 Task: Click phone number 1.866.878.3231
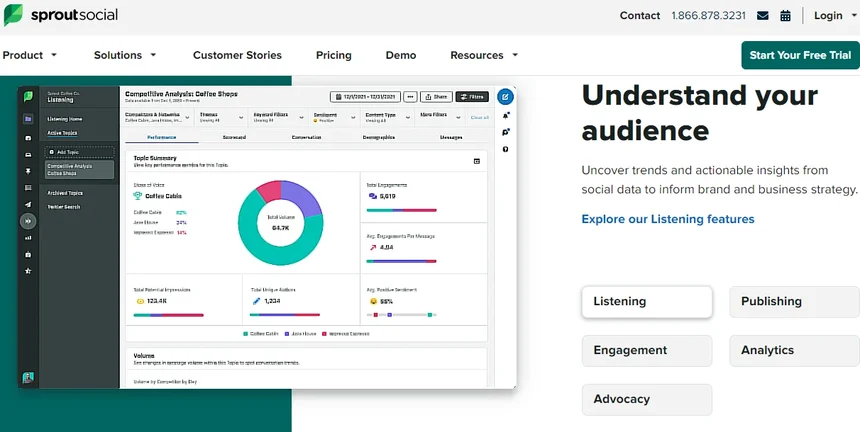click(x=708, y=16)
